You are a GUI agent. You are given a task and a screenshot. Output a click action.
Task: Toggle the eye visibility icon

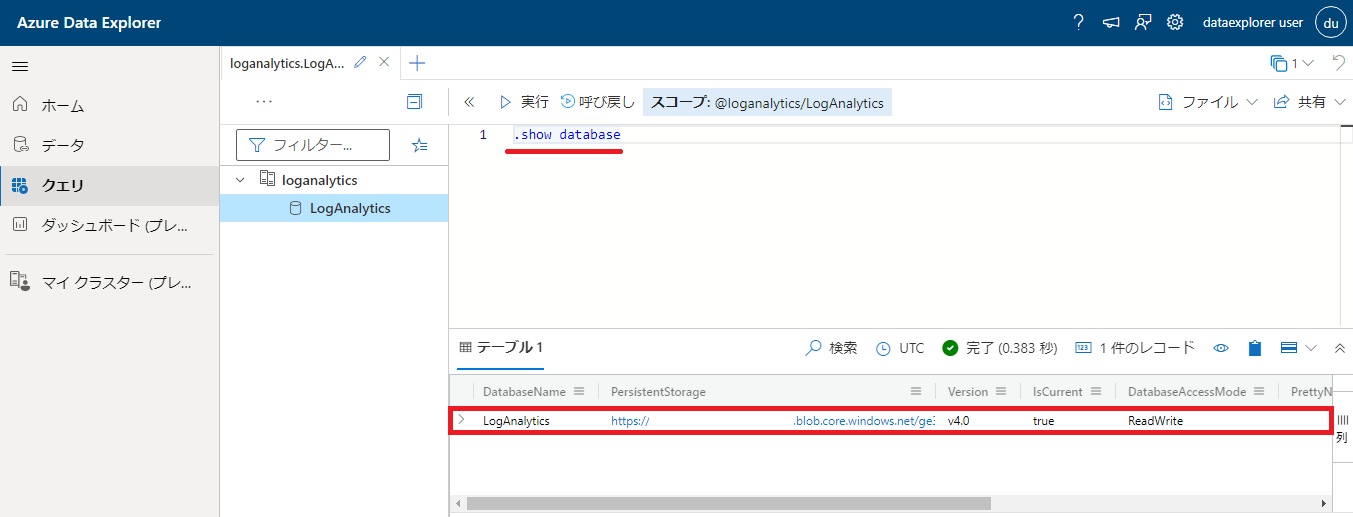[1221, 348]
